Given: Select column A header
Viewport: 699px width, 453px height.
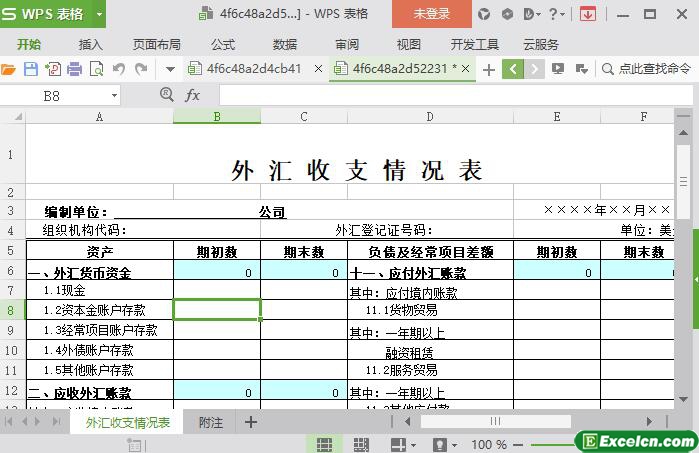Looking at the screenshot, I should point(99,117).
